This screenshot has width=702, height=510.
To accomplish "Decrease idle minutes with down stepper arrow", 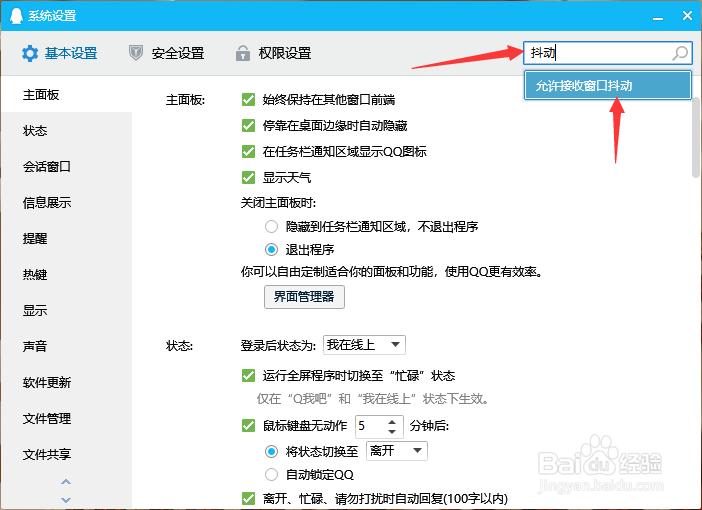I will coord(392,431).
